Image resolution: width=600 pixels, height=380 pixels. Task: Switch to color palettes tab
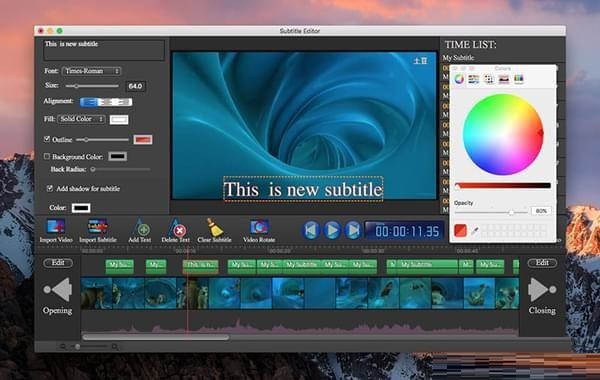pyautogui.click(x=489, y=79)
